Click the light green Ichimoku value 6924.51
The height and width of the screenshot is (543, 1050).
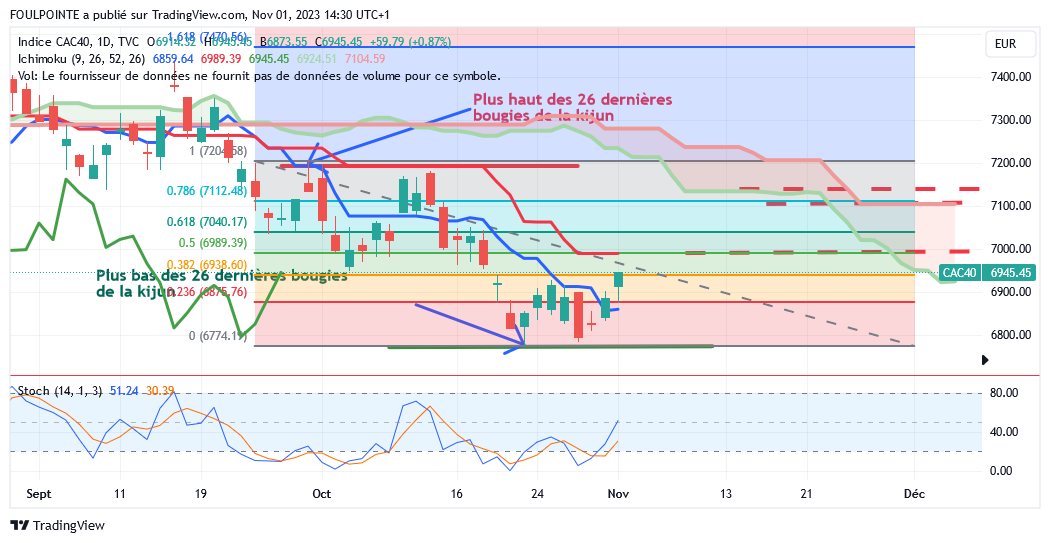[317, 59]
